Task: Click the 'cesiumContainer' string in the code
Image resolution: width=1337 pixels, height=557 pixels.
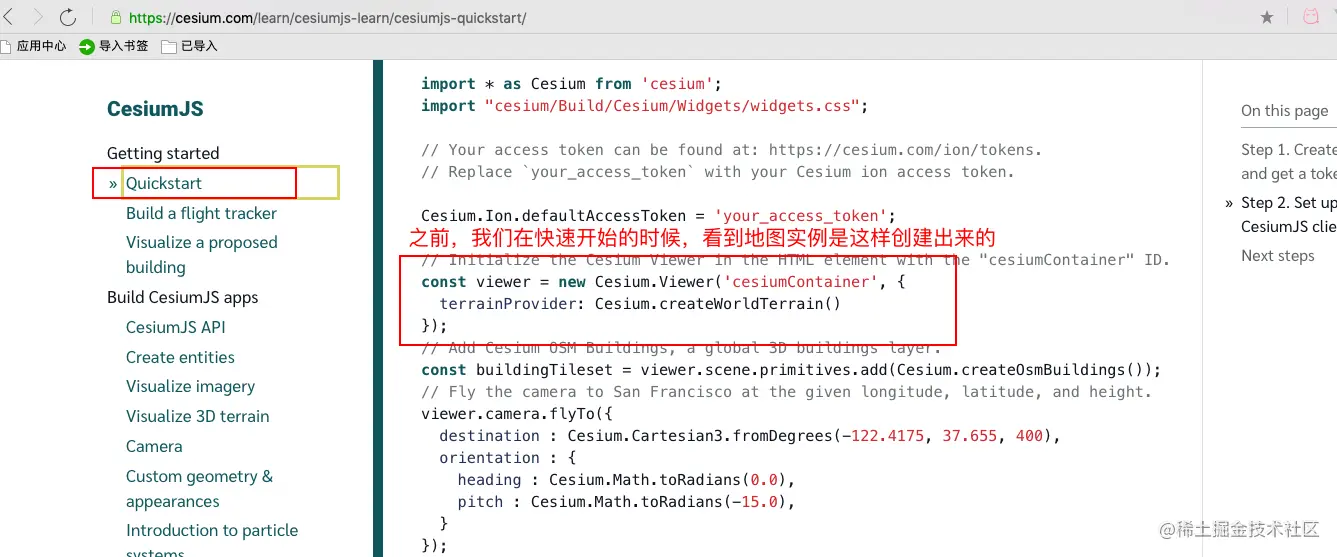Action: pyautogui.click(x=801, y=282)
